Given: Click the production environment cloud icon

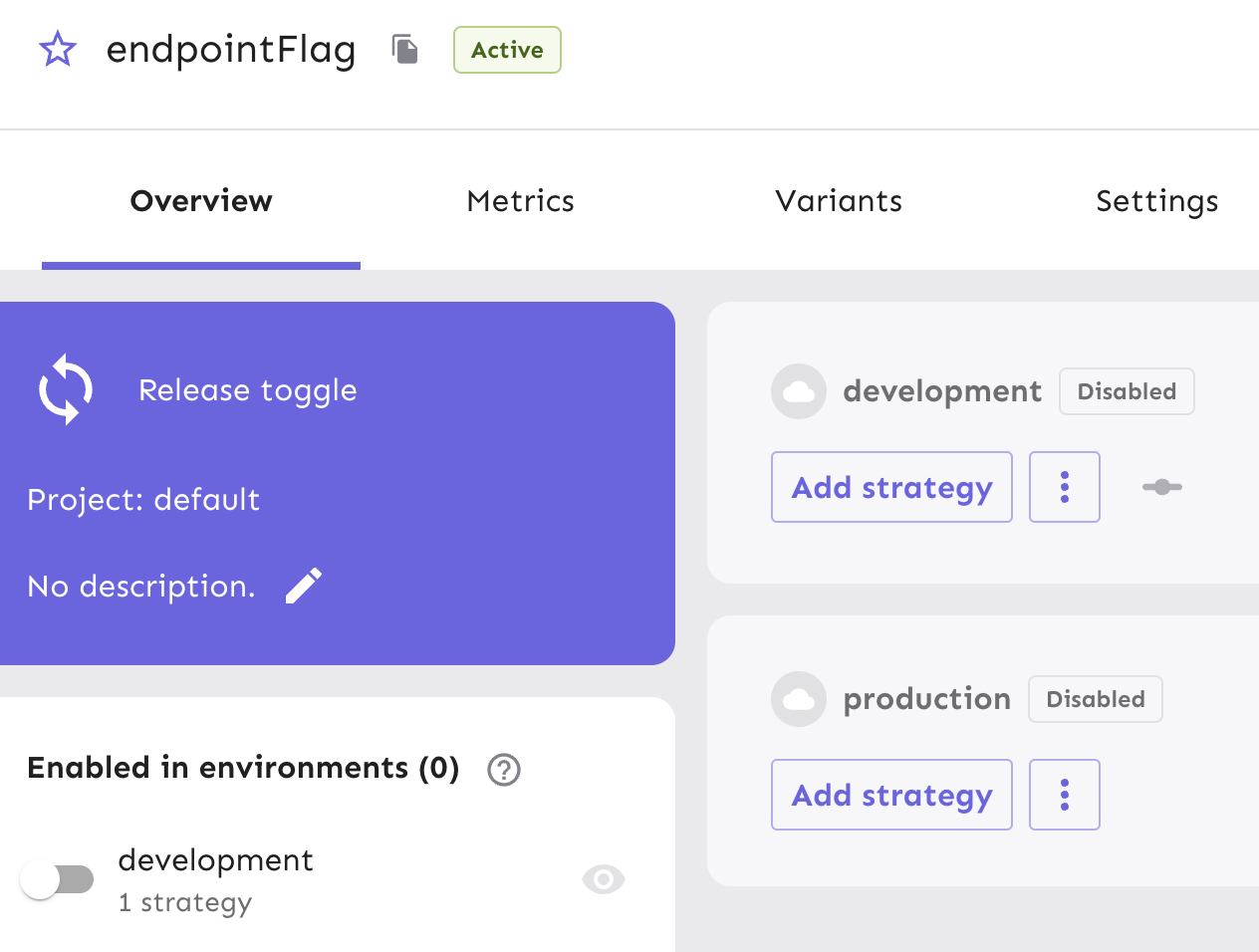Looking at the screenshot, I should click(x=798, y=699).
